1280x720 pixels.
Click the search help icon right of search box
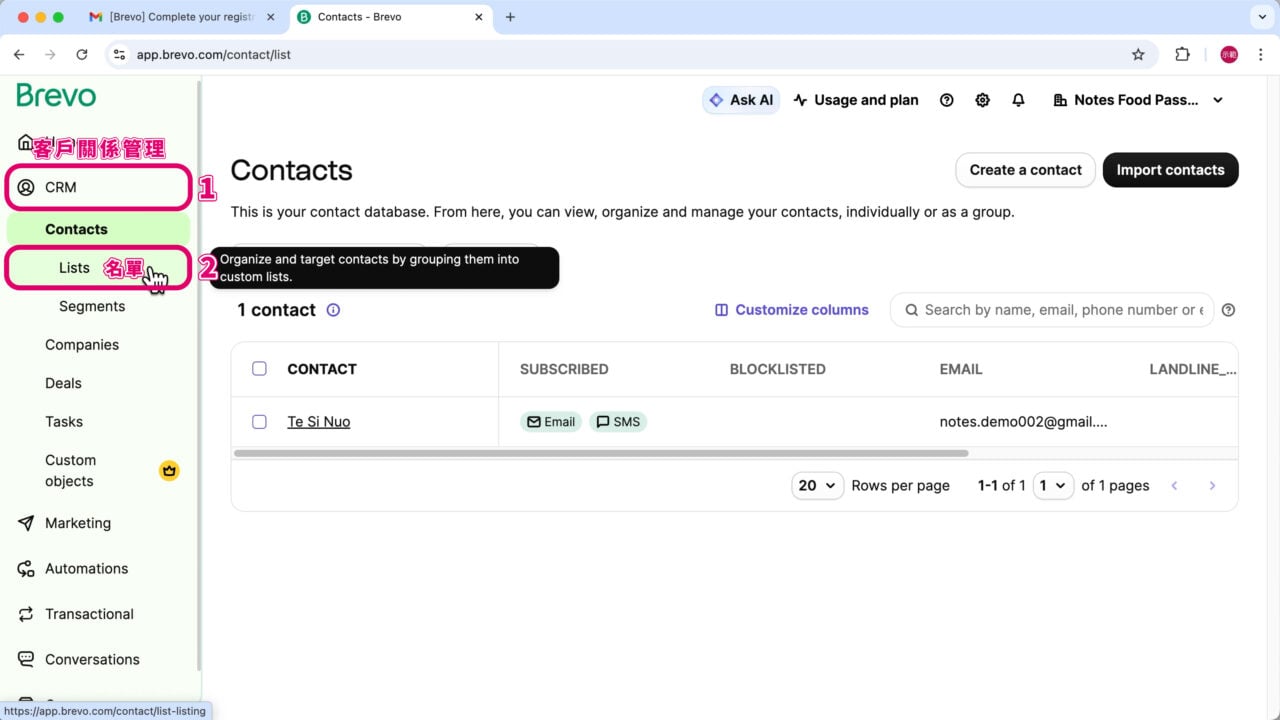[1228, 310]
